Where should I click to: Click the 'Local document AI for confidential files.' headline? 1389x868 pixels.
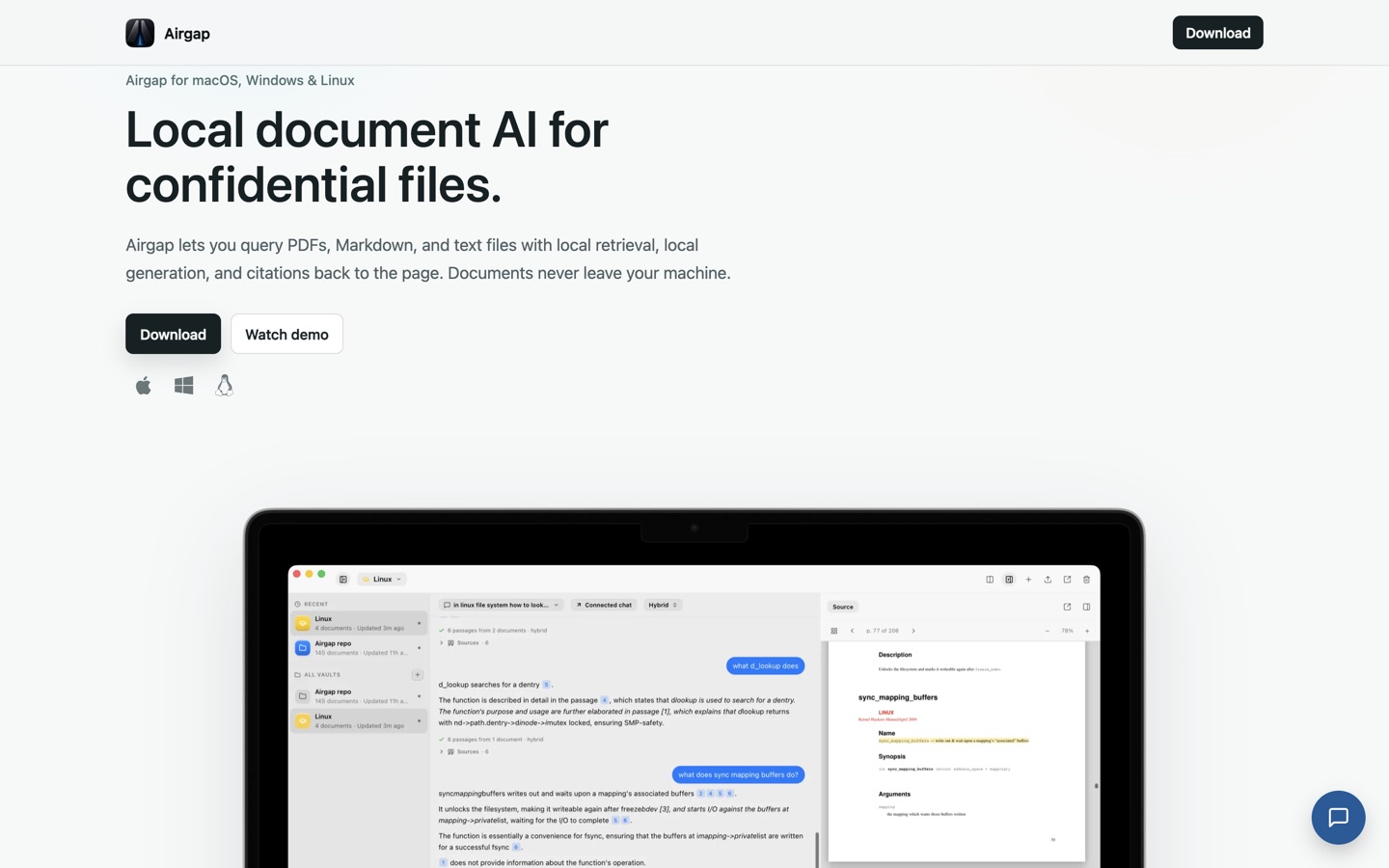pos(367,156)
